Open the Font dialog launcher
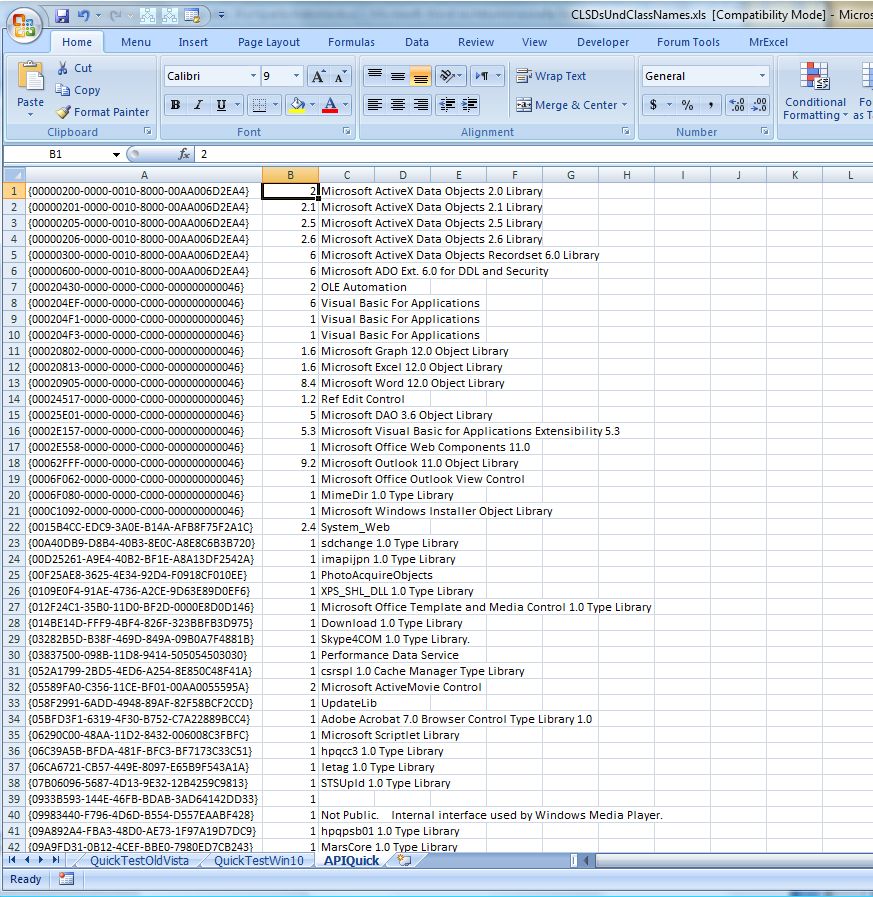Screen dimensions: 873x897 [x=347, y=132]
